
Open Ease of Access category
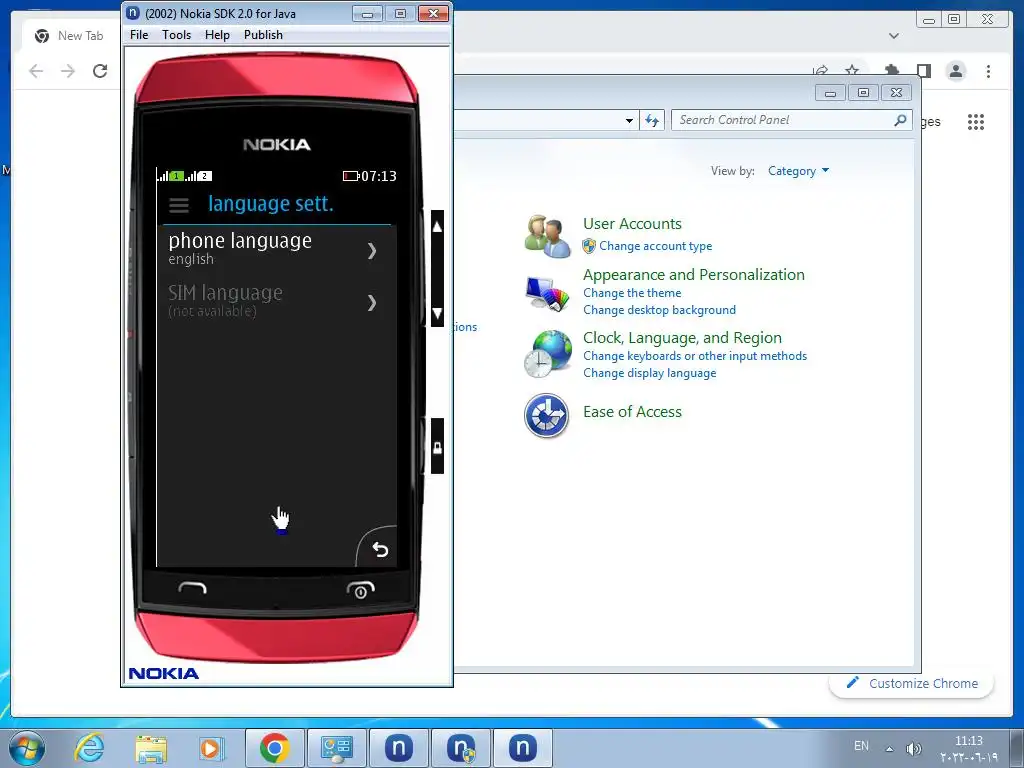pyautogui.click(x=632, y=411)
